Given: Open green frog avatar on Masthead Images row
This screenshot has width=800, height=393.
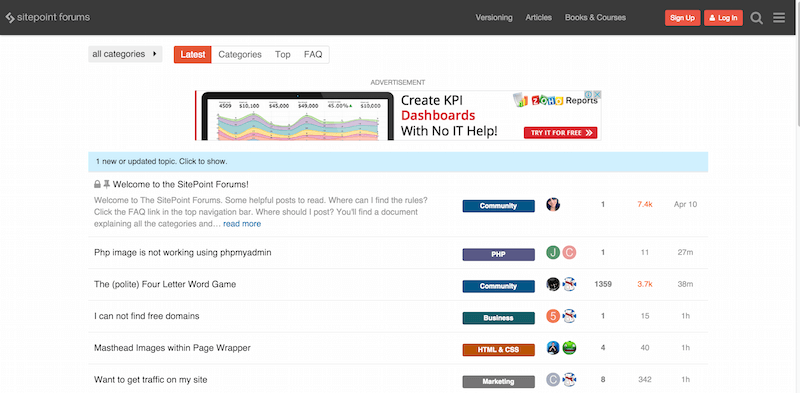Looking at the screenshot, I should [x=569, y=348].
